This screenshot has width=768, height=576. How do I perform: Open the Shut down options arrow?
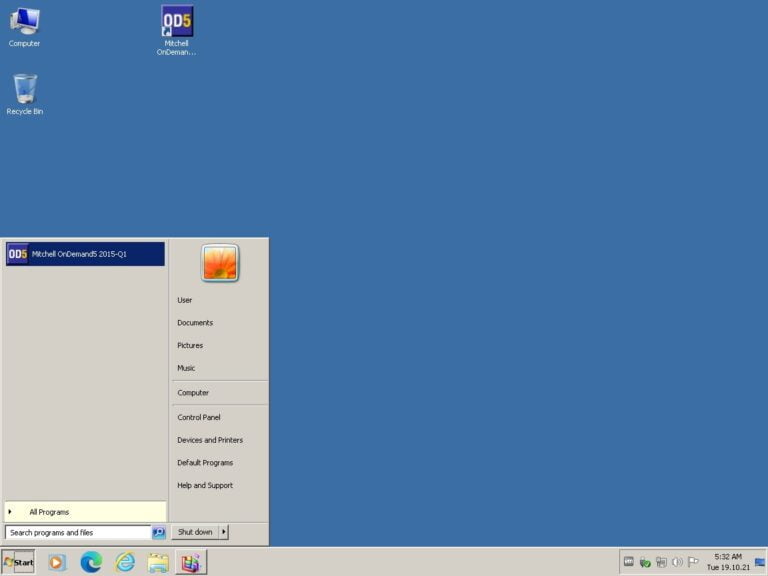tap(224, 532)
